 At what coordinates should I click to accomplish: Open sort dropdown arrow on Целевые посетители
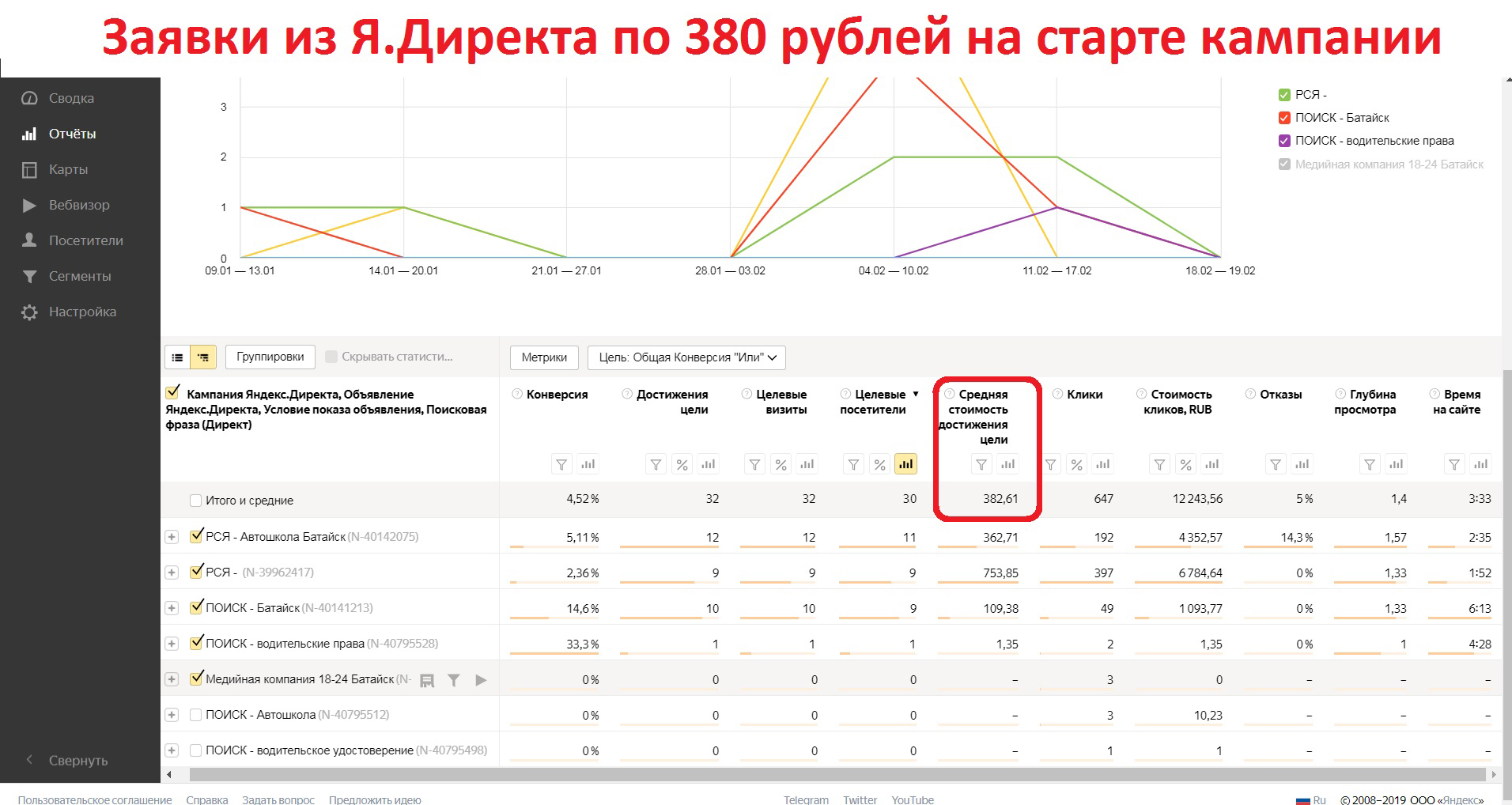pos(916,394)
